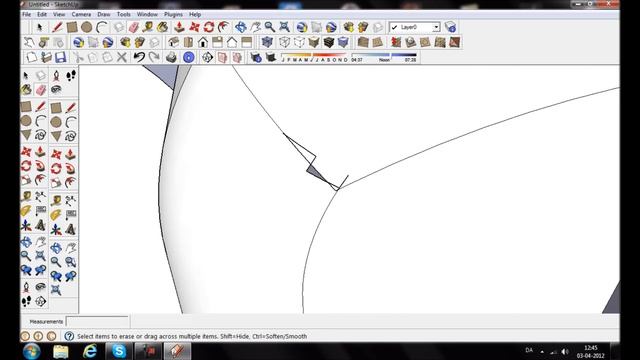Viewport: 640px width, 360px height.
Task: Open Skype from the taskbar
Action: pos(119,351)
